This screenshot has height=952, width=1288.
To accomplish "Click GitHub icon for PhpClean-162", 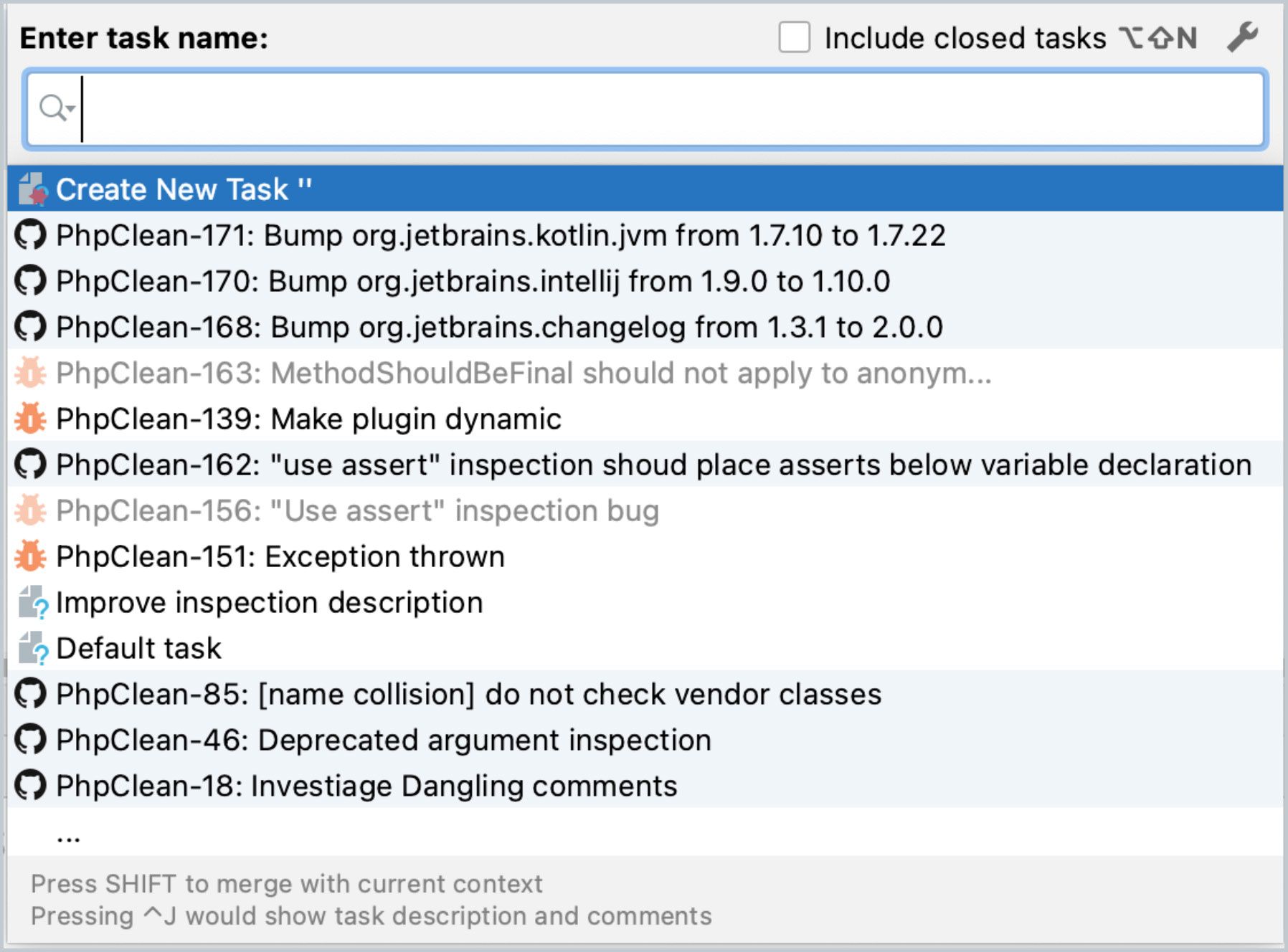I will point(30,465).
